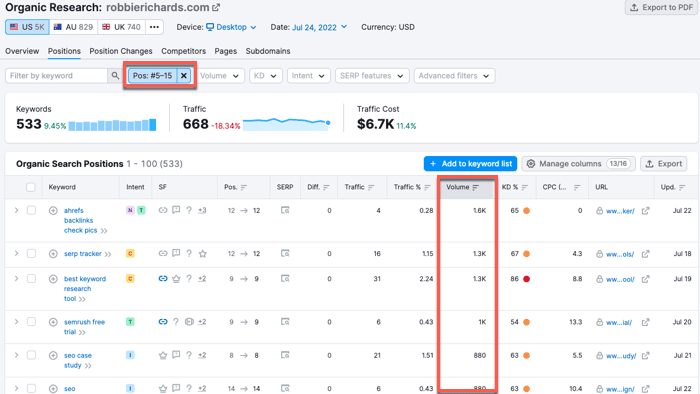The image size is (700, 394).
Task: Click Export to PDF
Action: pos(662,8)
